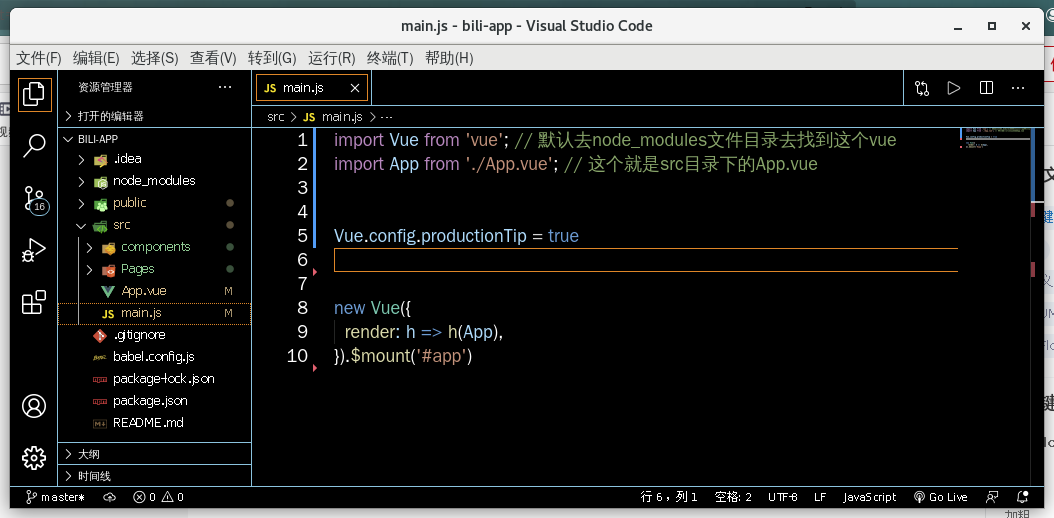The image size is (1054, 518).
Task: Open the Extensions view
Action: [x=34, y=302]
